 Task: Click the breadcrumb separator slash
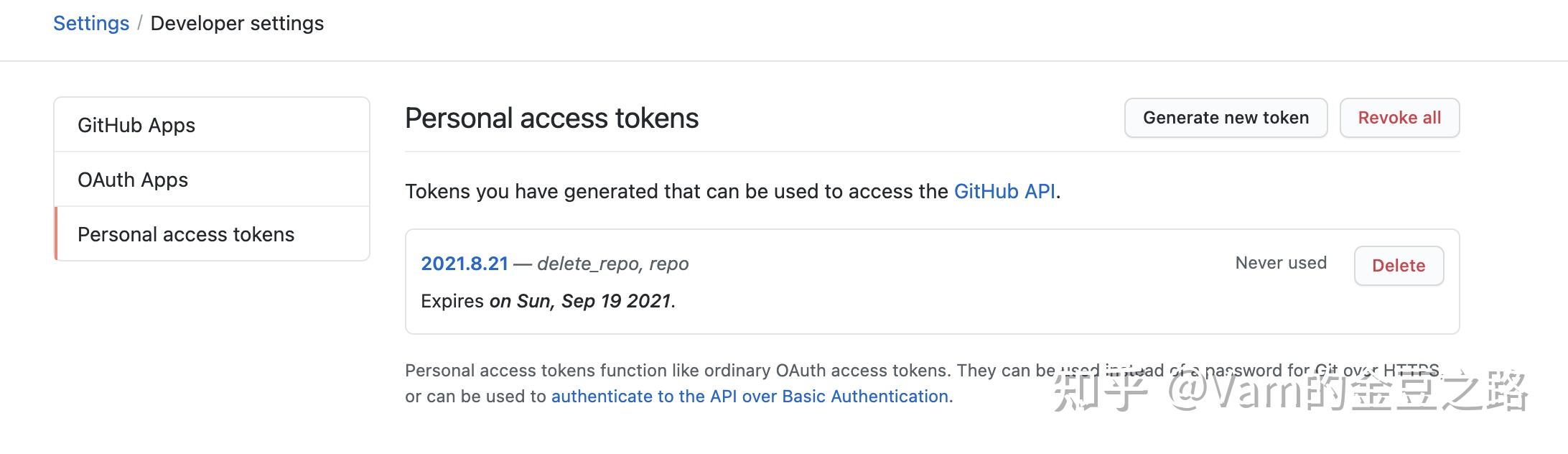pos(141,22)
